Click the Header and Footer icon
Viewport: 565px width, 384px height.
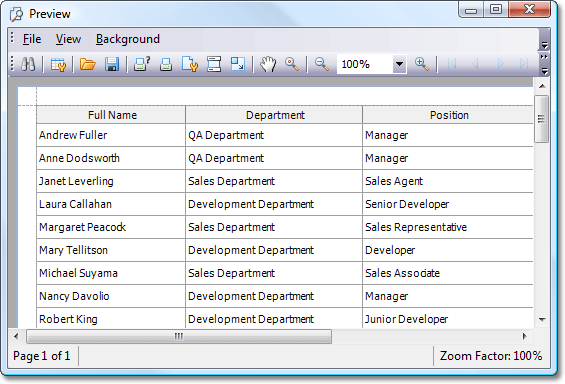(x=214, y=64)
